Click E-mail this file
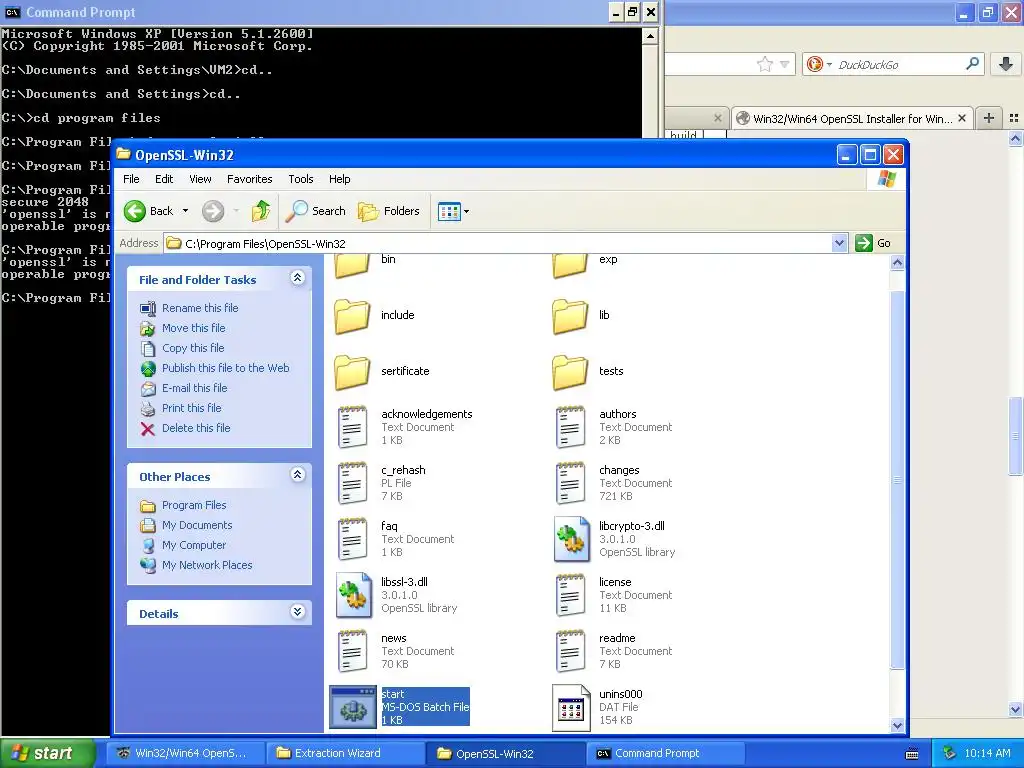1024x768 pixels. pos(195,388)
